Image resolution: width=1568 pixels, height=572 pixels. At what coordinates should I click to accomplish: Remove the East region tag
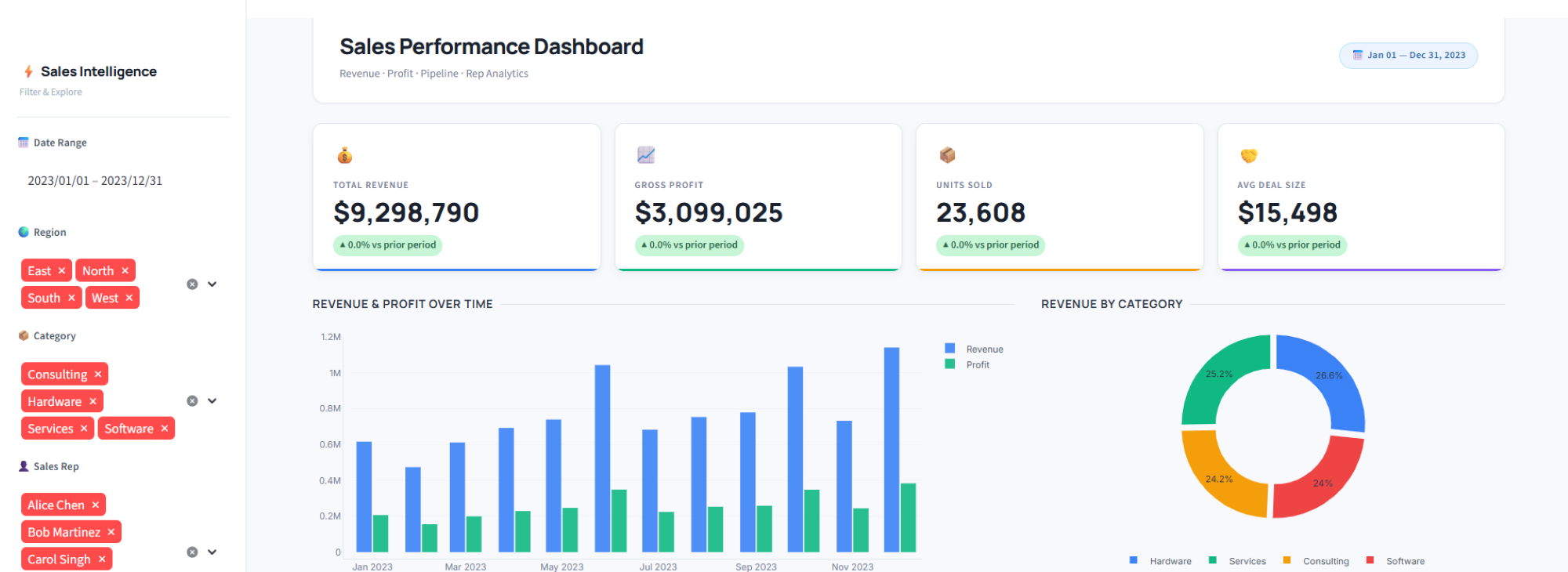62,271
